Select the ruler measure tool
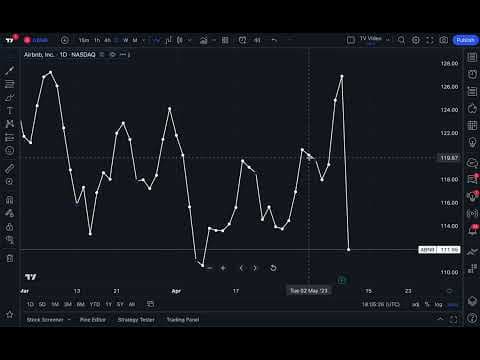 pyautogui.click(x=10, y=168)
